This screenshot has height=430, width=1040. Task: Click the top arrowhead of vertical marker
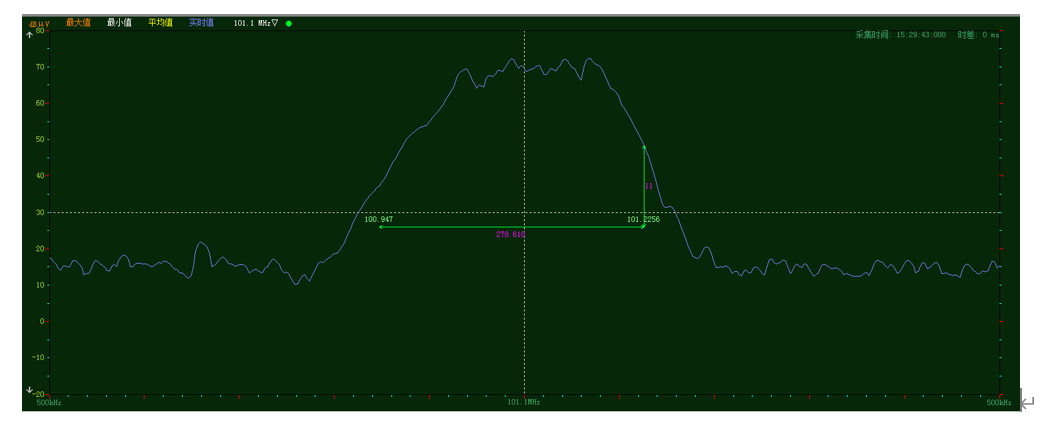click(x=644, y=148)
